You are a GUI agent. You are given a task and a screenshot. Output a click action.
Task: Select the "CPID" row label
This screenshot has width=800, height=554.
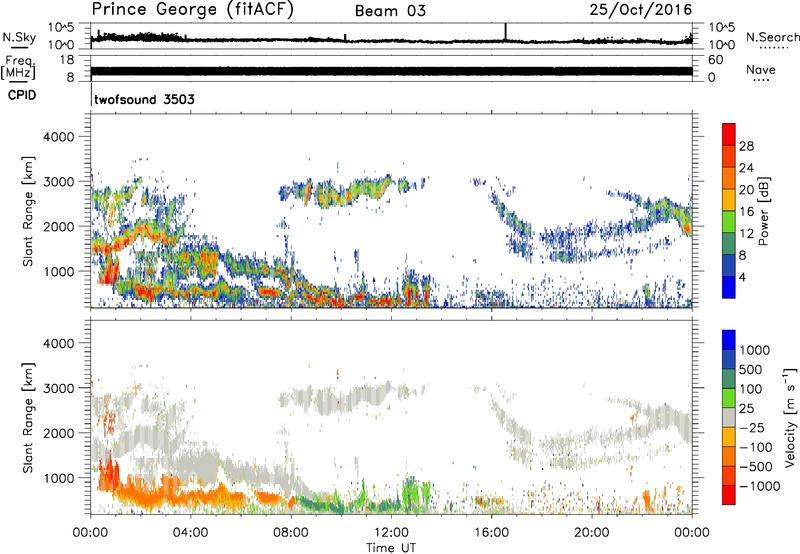pyautogui.click(x=22, y=95)
